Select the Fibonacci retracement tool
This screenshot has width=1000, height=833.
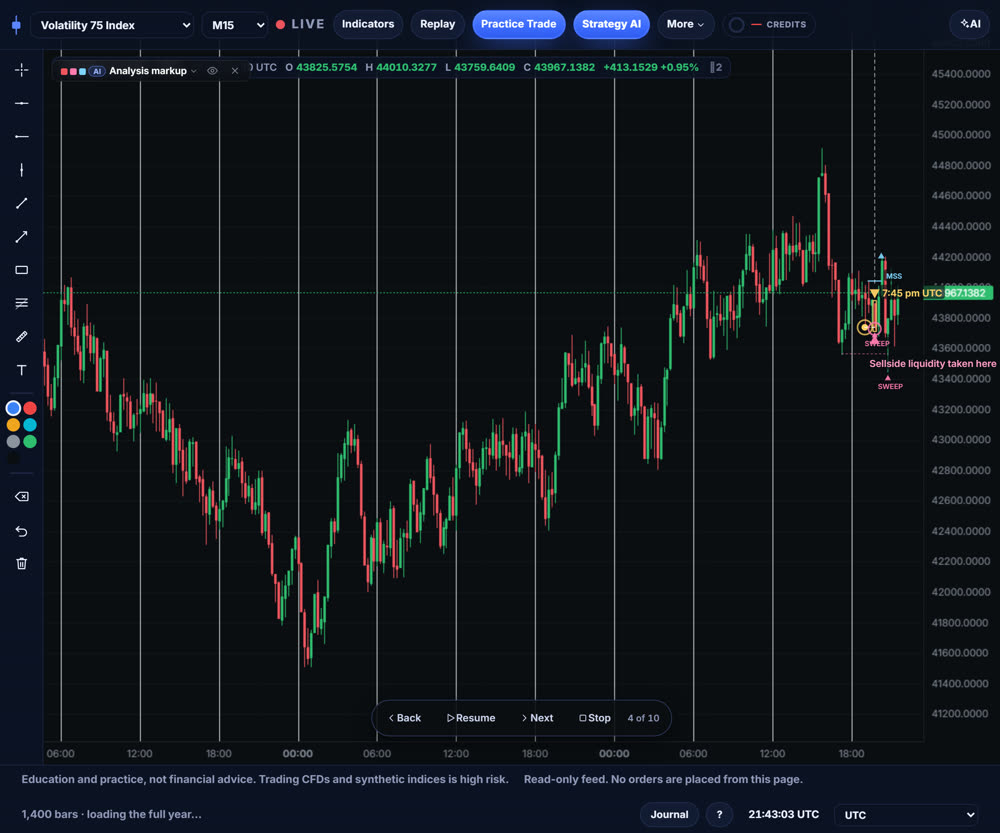22,303
